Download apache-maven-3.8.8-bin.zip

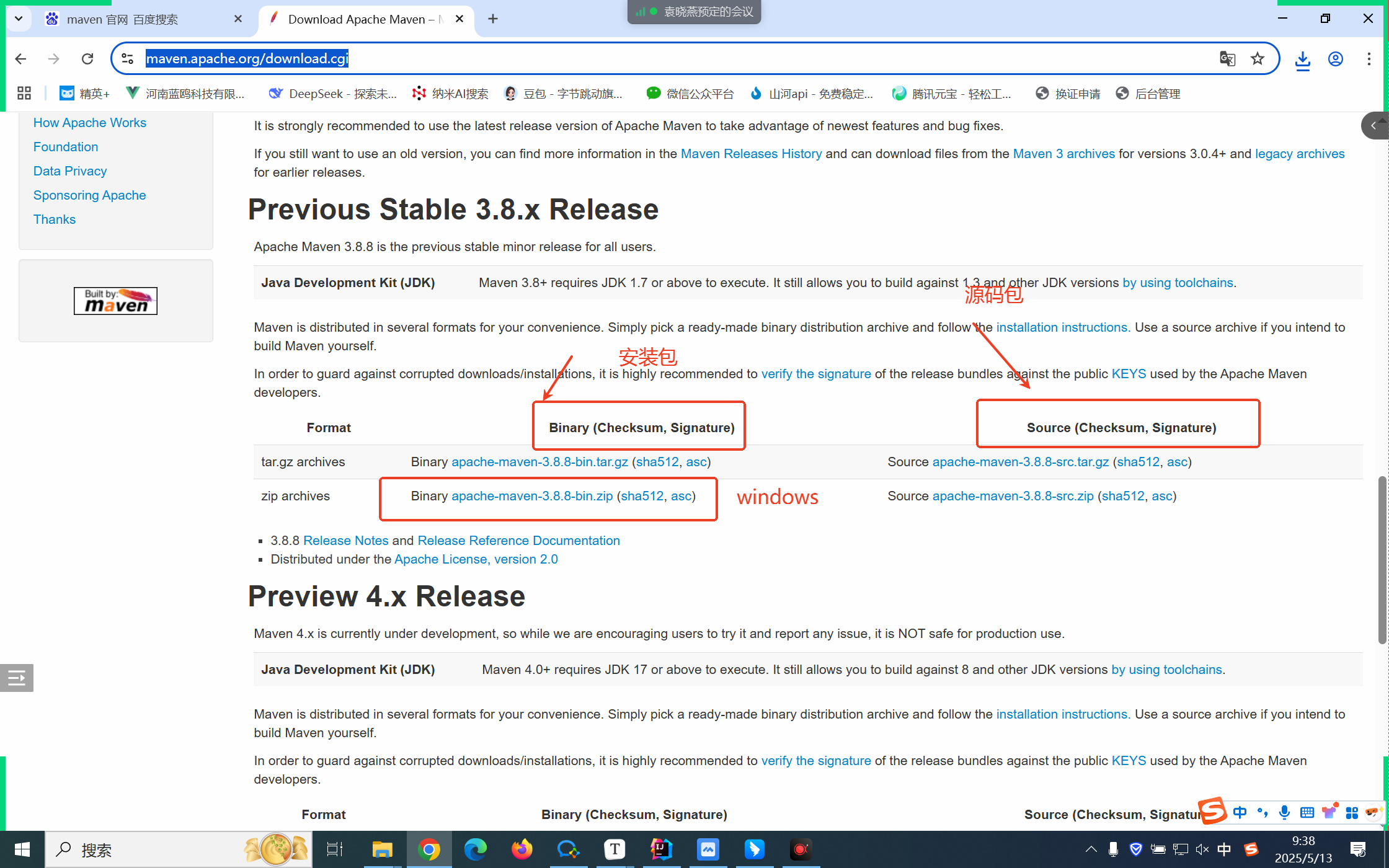532,496
